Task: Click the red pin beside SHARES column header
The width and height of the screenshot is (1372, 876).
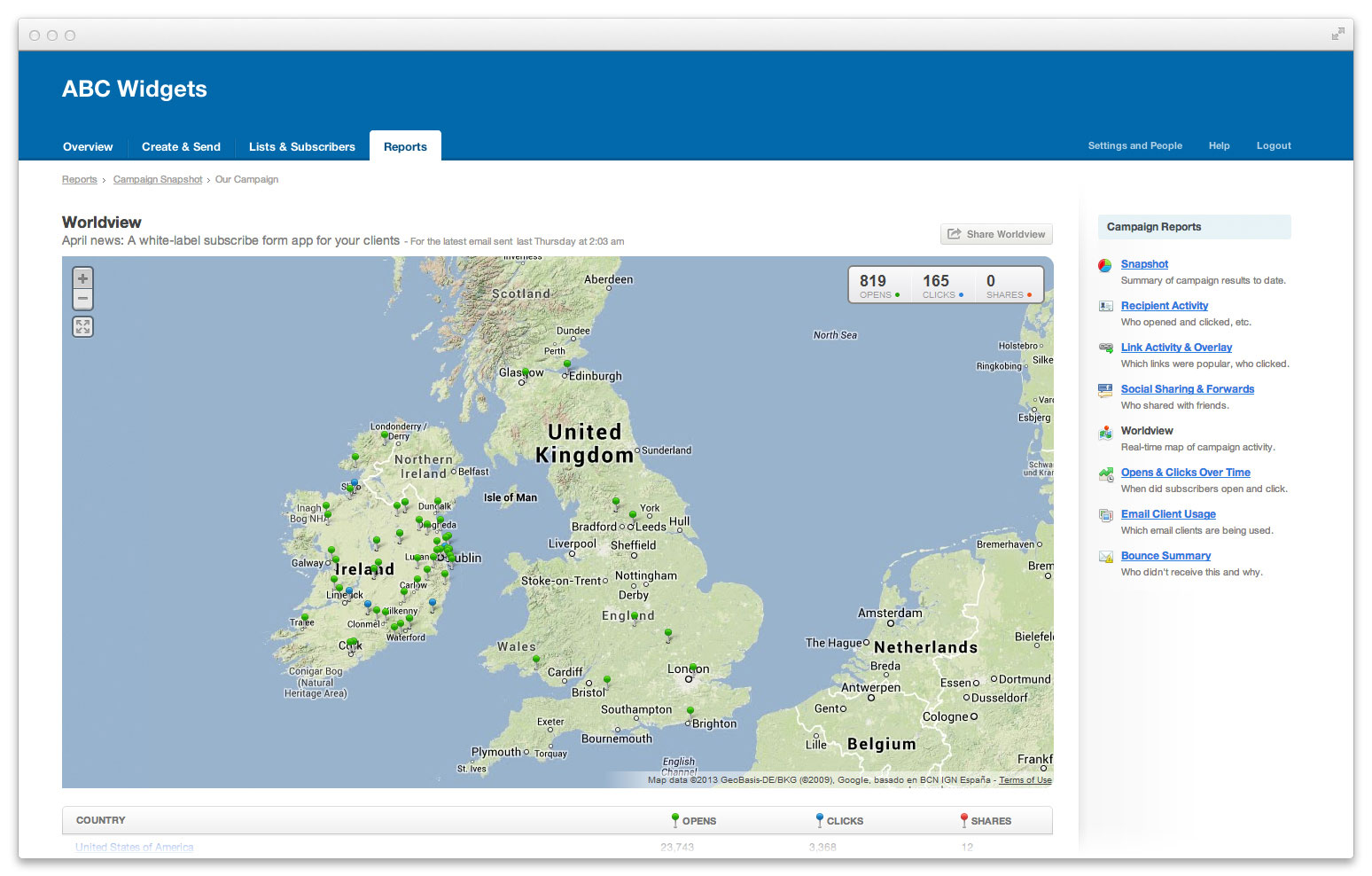Action: point(963,820)
